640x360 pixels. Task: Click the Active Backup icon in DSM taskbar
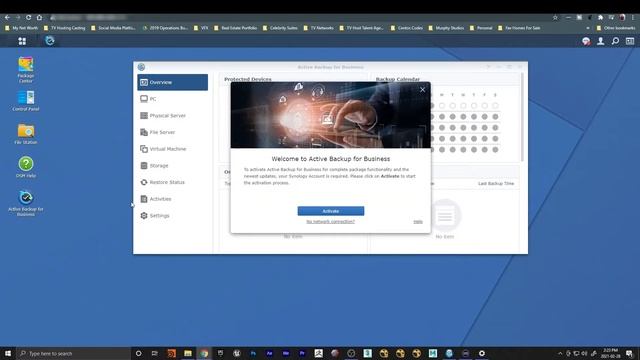(50, 40)
